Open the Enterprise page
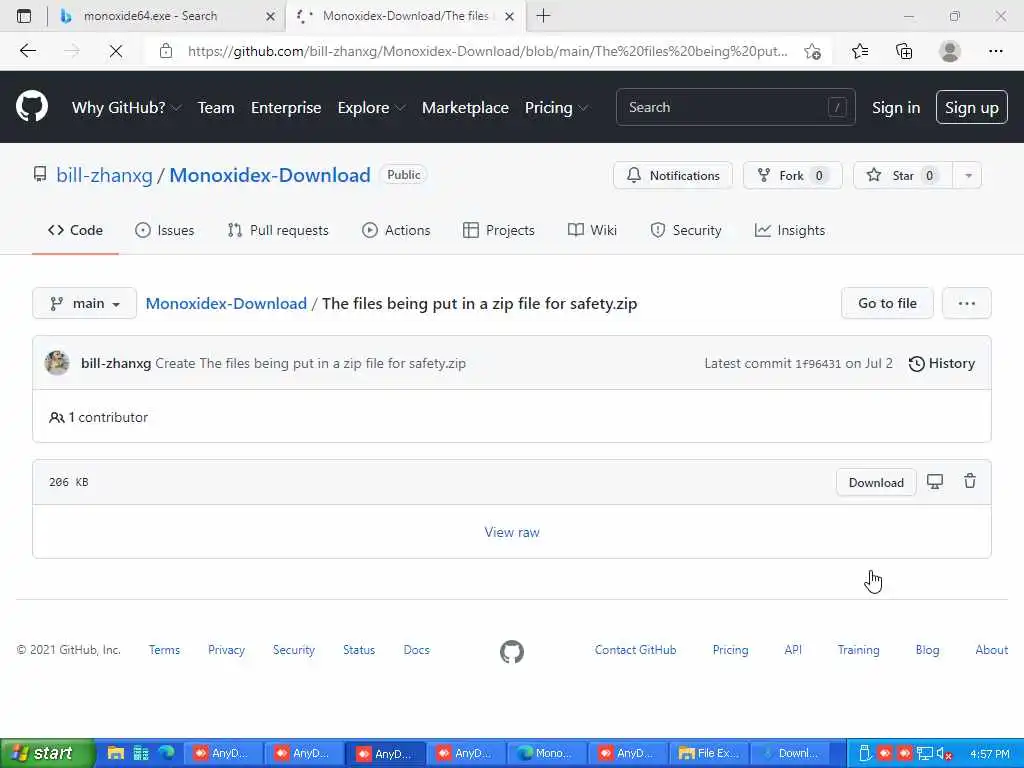 point(286,108)
